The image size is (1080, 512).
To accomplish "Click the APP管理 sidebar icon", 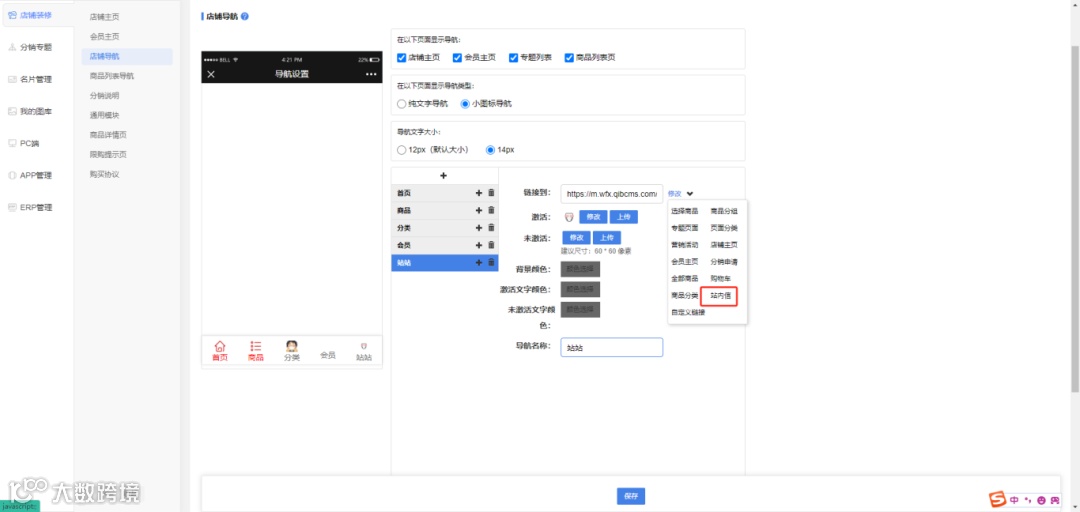I will [12, 175].
